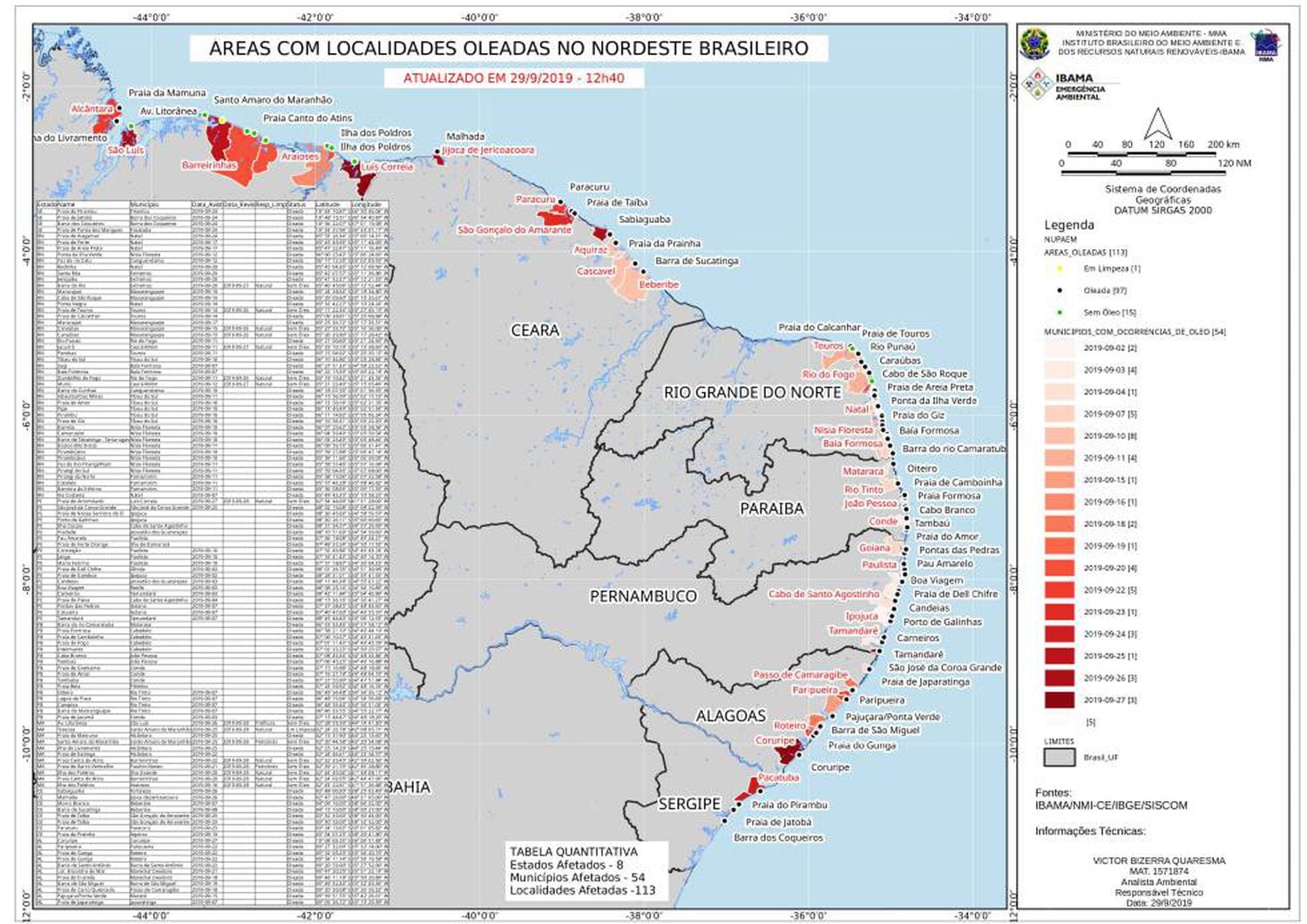The width and height of the screenshot is (1307, 924).
Task: Click the PERNAMBUCO state label
Action: 643,597
